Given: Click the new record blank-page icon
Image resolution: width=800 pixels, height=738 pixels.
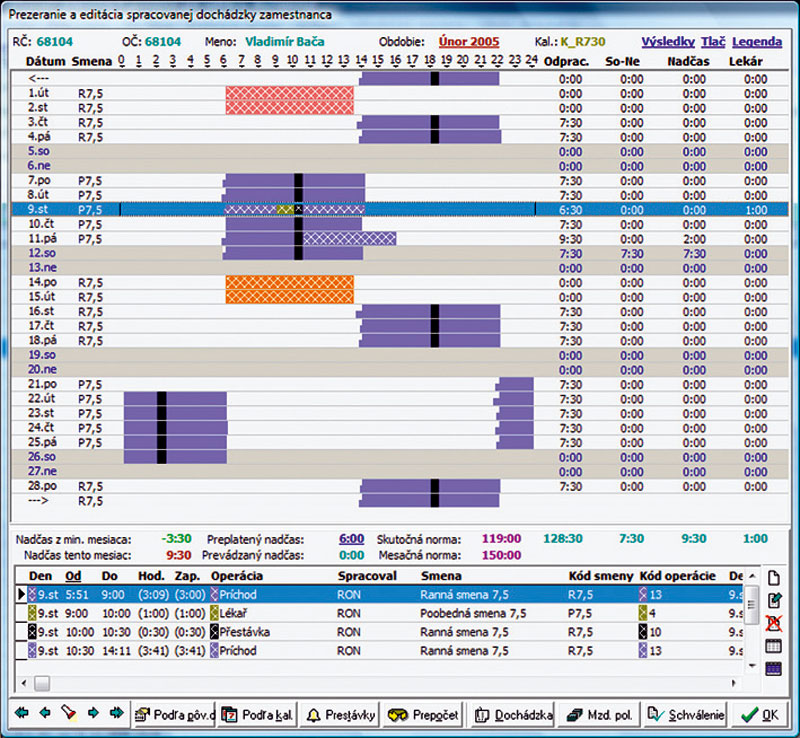Looking at the screenshot, I should tap(773, 578).
